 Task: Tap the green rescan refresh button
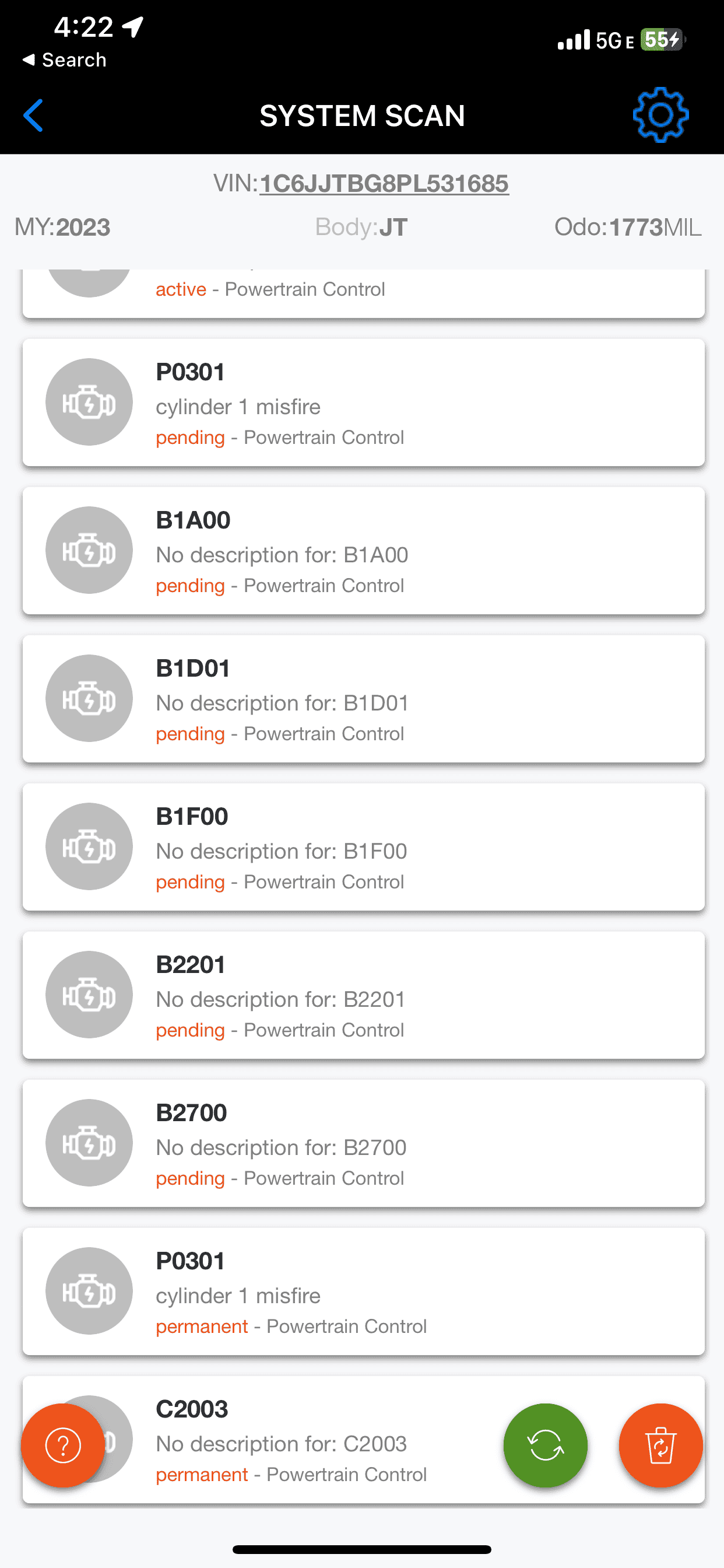point(545,1445)
